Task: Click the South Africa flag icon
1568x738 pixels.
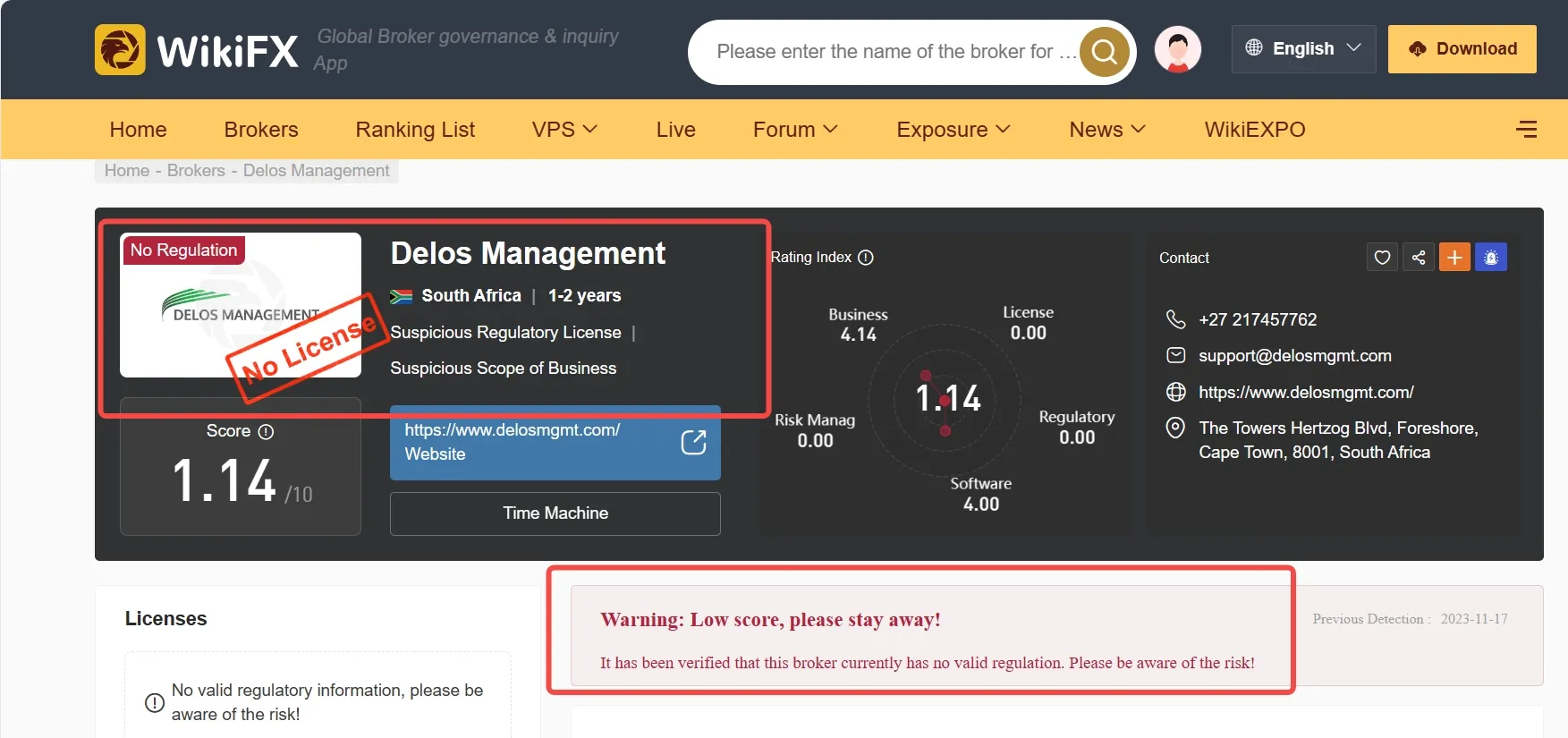Action: (402, 296)
